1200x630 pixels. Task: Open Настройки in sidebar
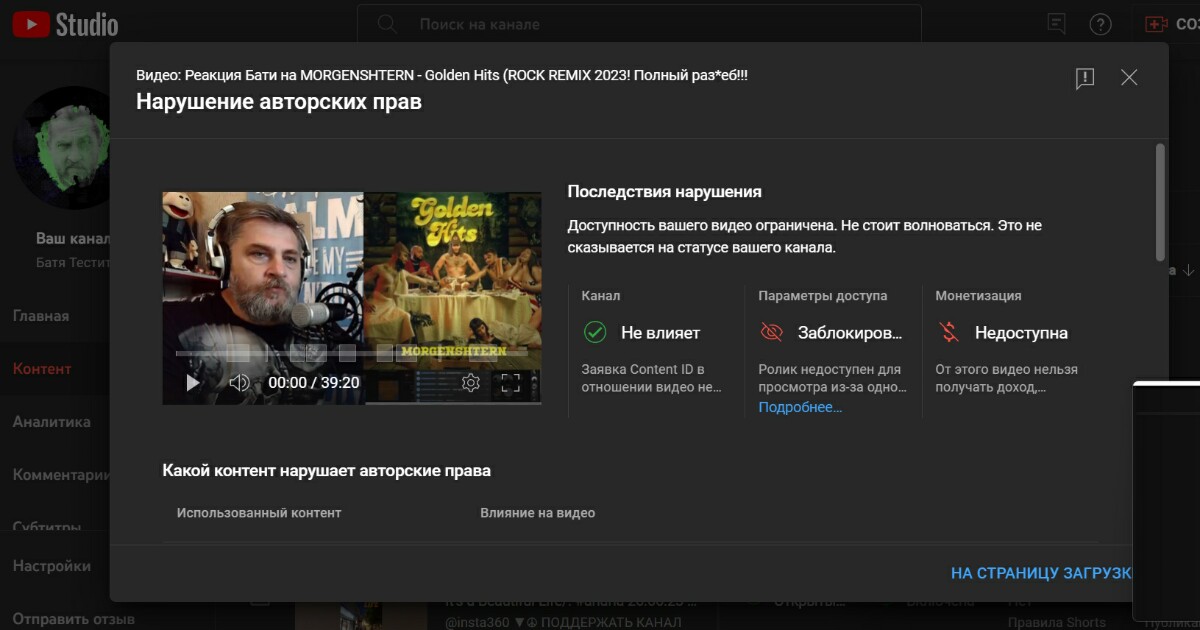pos(51,566)
